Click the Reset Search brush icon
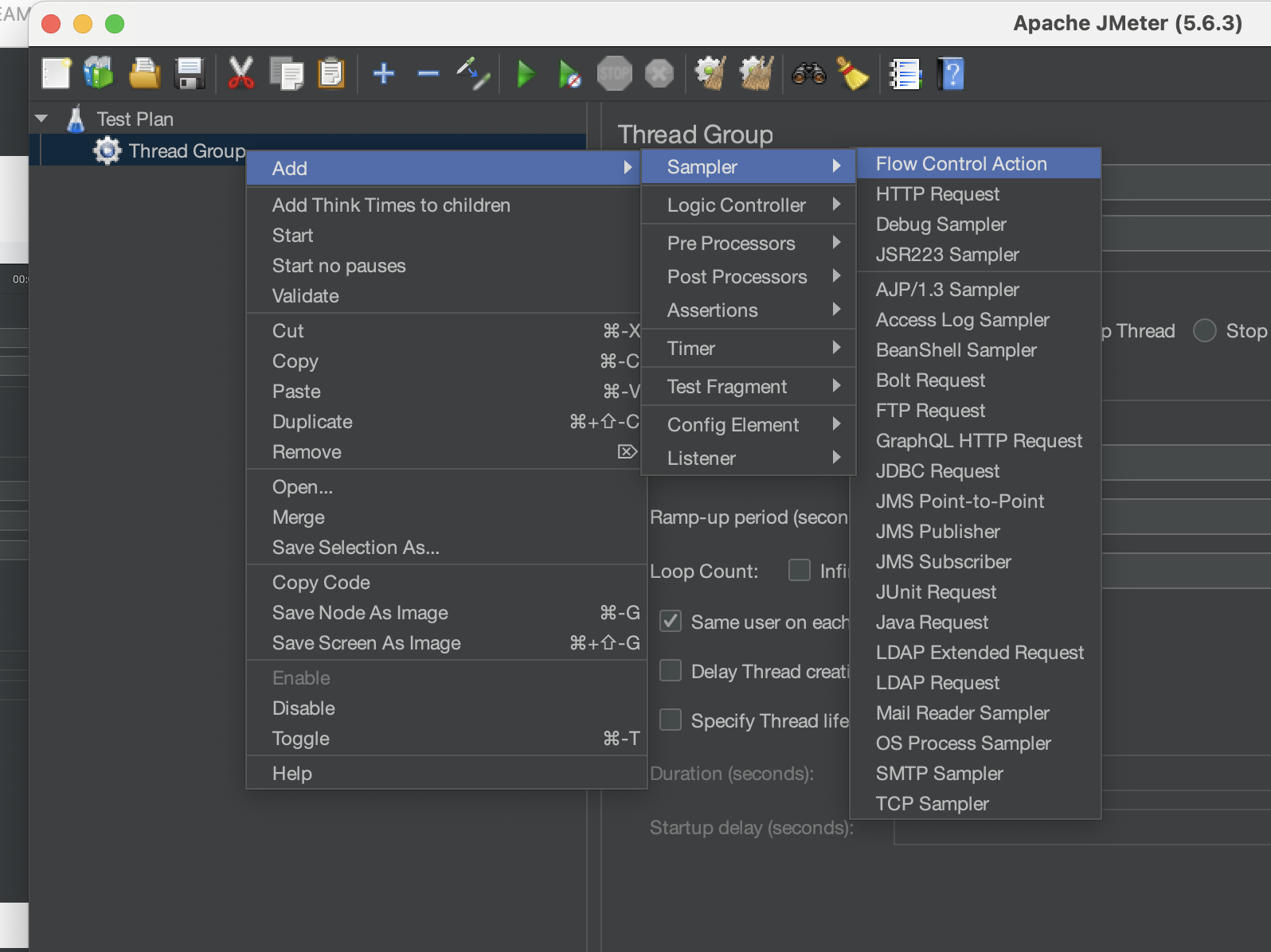 click(852, 74)
